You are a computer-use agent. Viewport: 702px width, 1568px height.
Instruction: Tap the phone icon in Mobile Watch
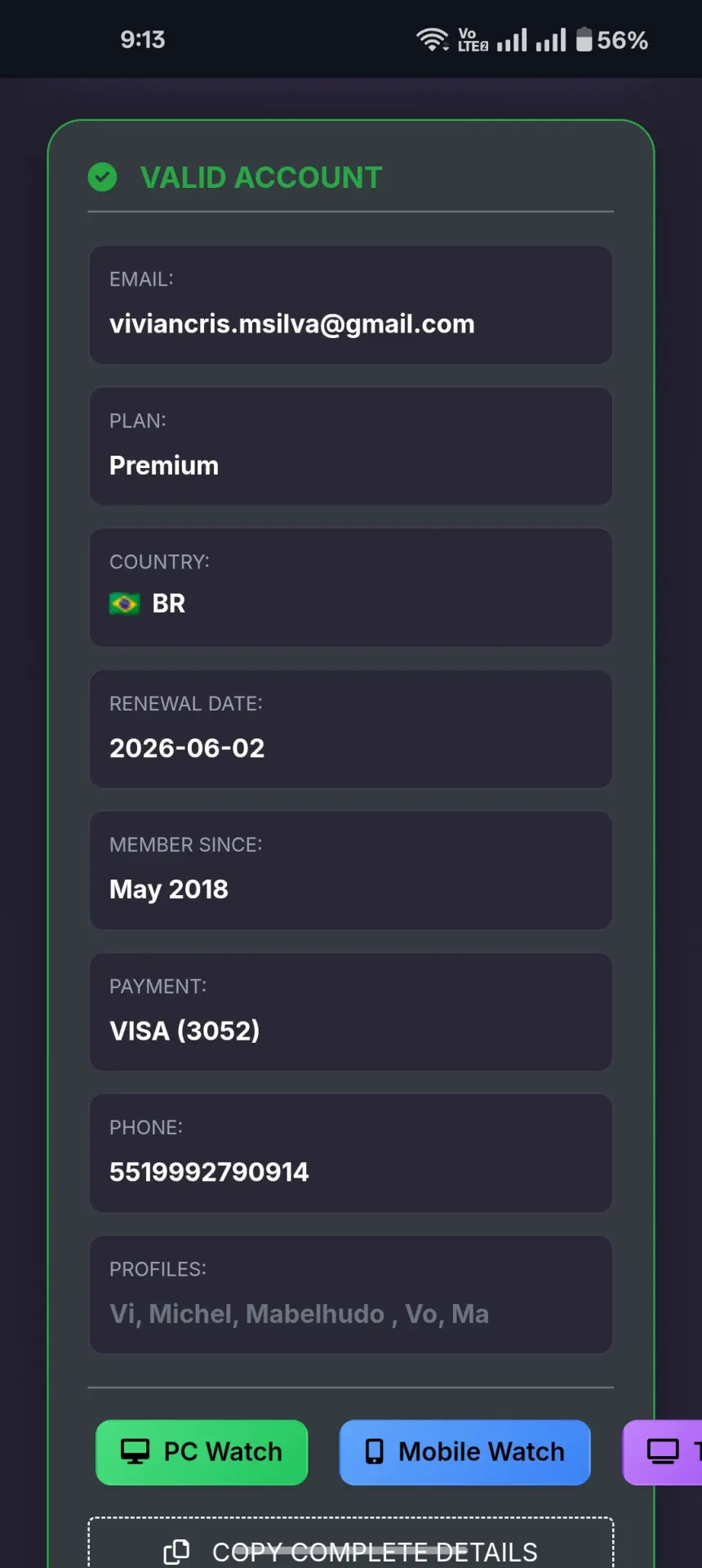point(374,1451)
